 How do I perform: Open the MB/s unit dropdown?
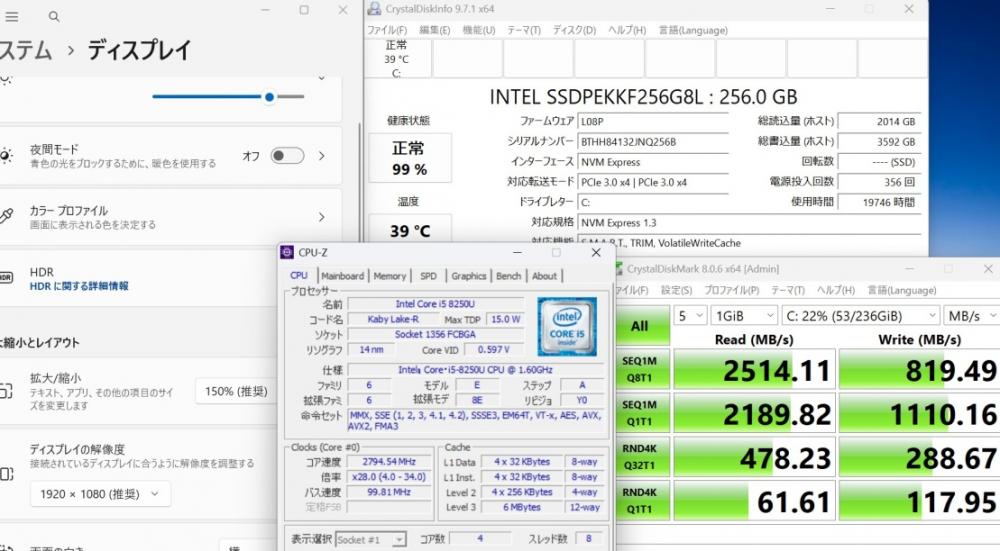[971, 315]
